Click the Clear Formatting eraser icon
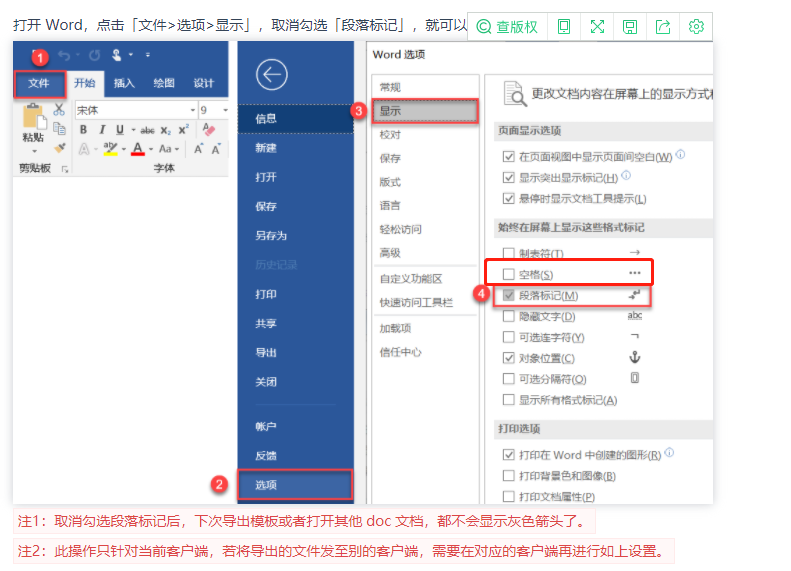 (x=208, y=129)
